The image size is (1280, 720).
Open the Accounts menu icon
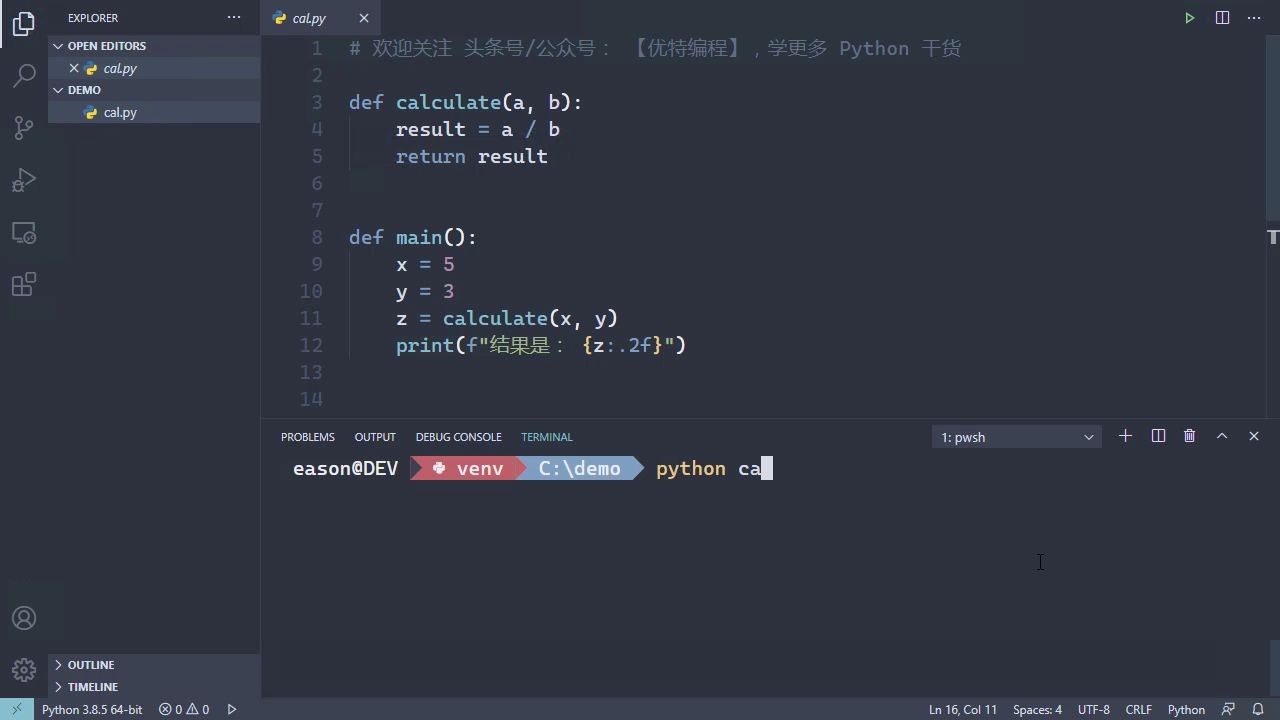(24, 619)
